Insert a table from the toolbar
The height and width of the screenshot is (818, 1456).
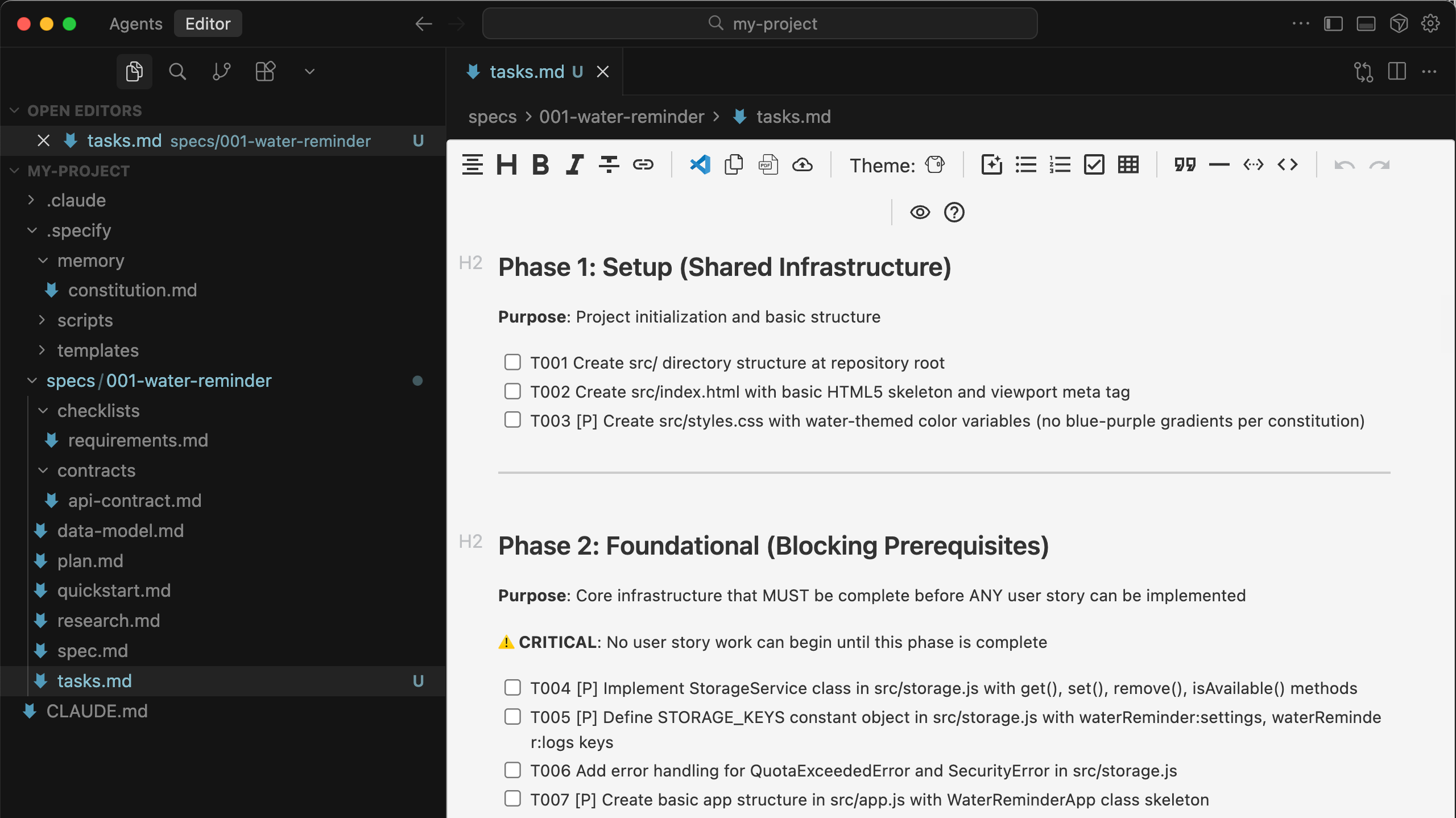[x=1128, y=165]
